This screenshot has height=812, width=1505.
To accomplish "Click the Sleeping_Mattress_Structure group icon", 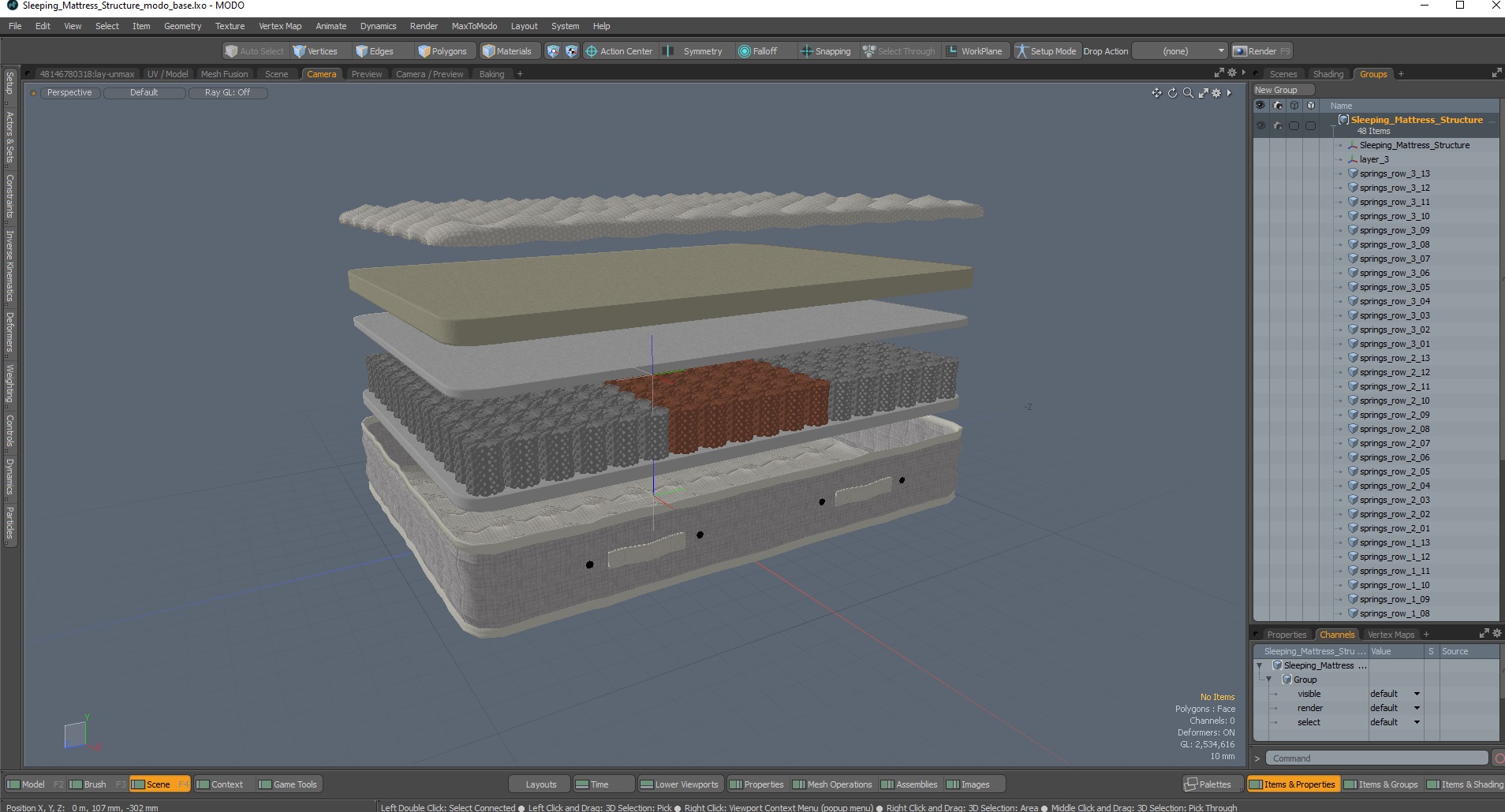I will click(1343, 120).
